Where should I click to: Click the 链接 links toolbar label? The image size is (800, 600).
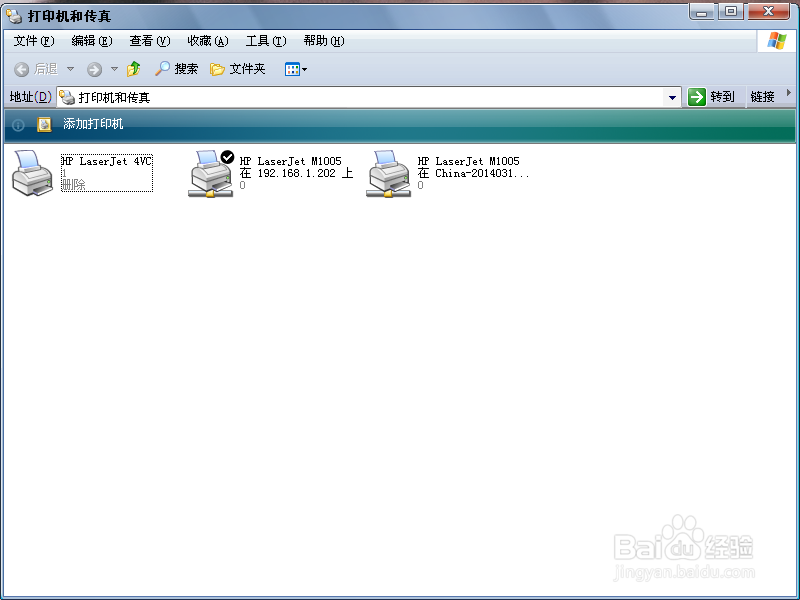762,97
